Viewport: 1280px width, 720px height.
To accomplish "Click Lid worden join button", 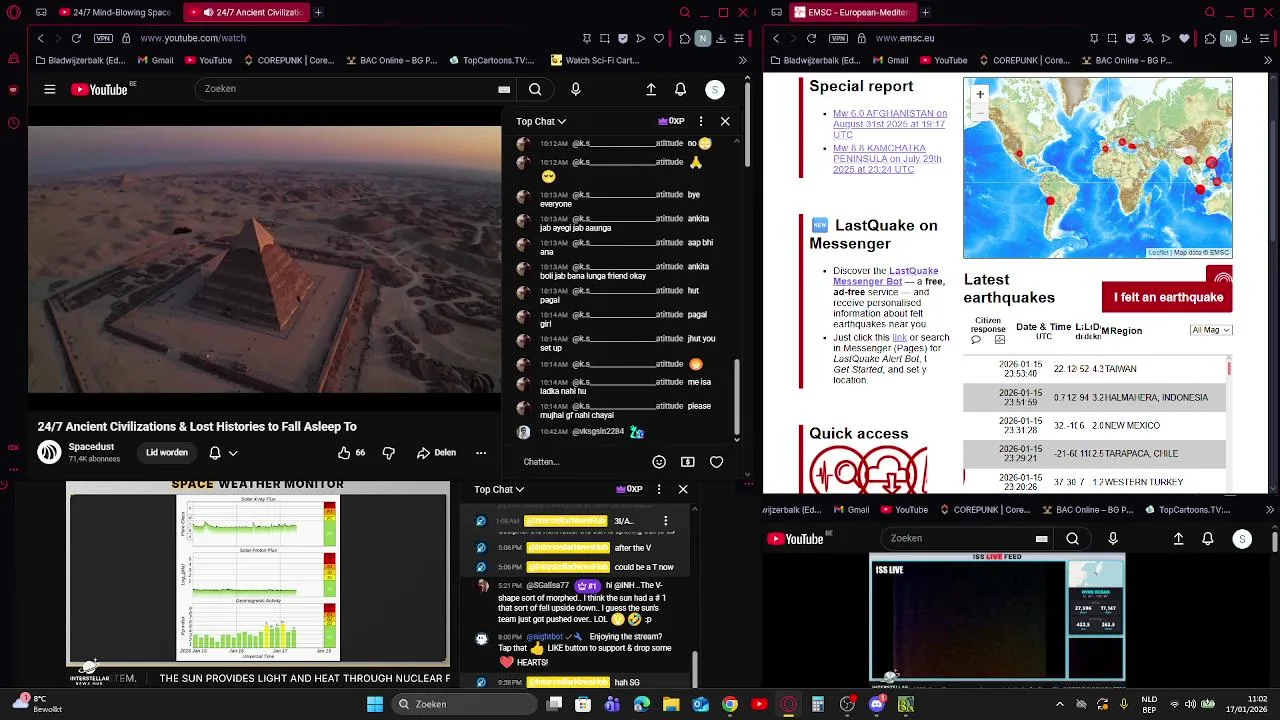I will [166, 452].
